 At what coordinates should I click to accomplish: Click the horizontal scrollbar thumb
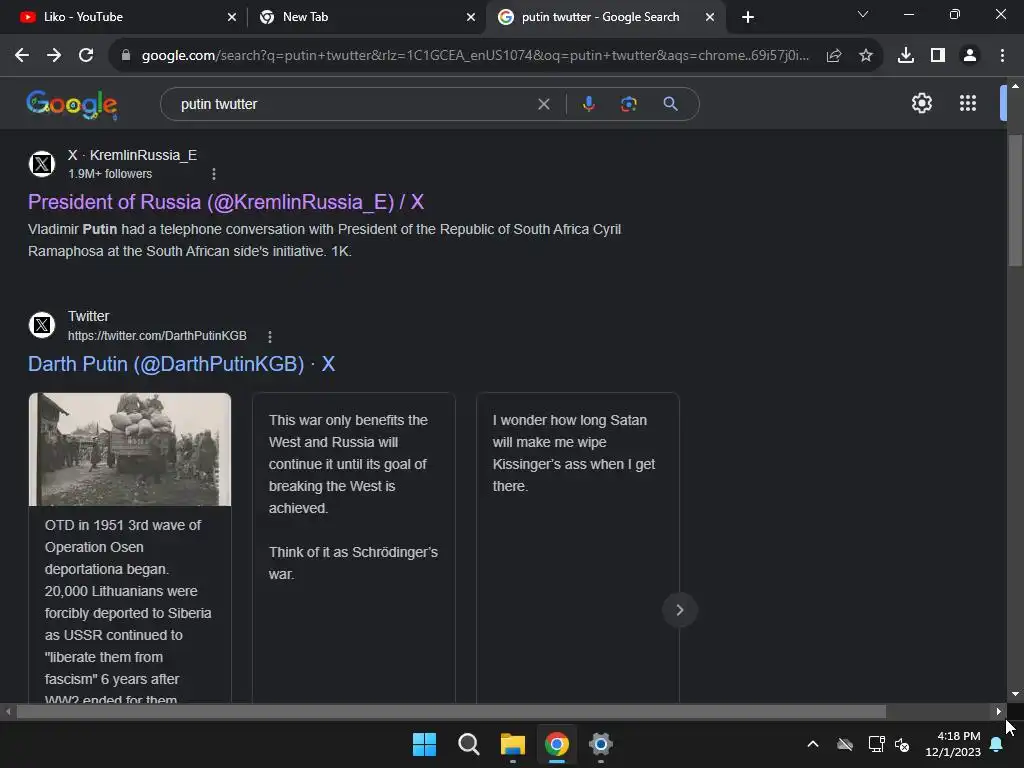451,711
